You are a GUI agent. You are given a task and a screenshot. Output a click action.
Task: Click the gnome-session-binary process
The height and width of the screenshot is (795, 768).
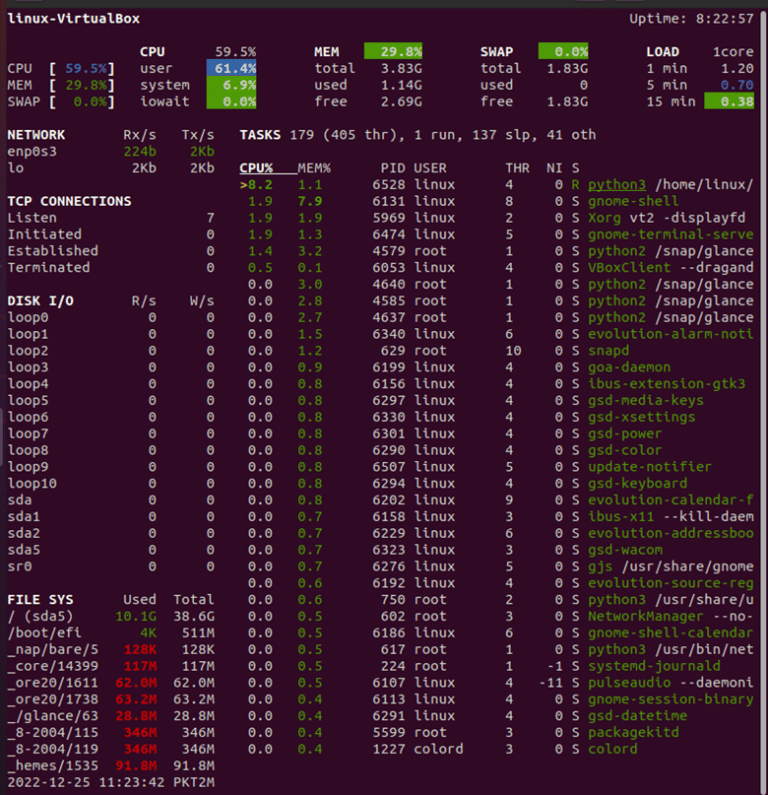point(671,700)
